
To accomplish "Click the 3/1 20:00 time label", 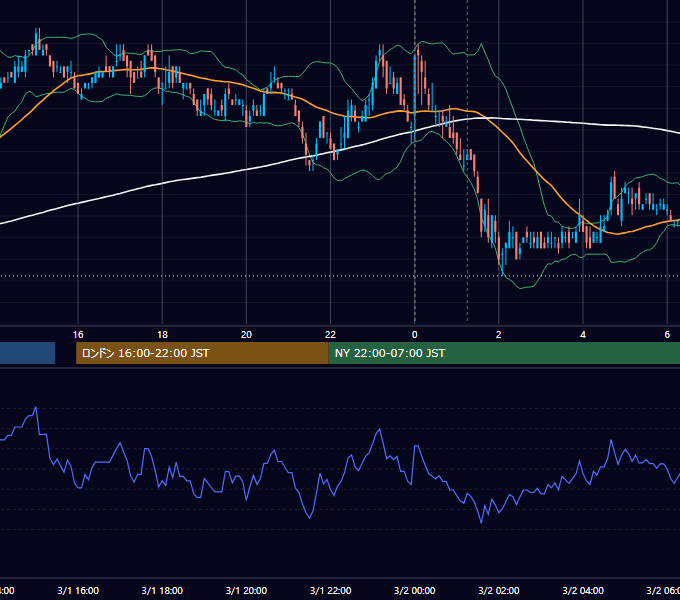I will 246,590.
